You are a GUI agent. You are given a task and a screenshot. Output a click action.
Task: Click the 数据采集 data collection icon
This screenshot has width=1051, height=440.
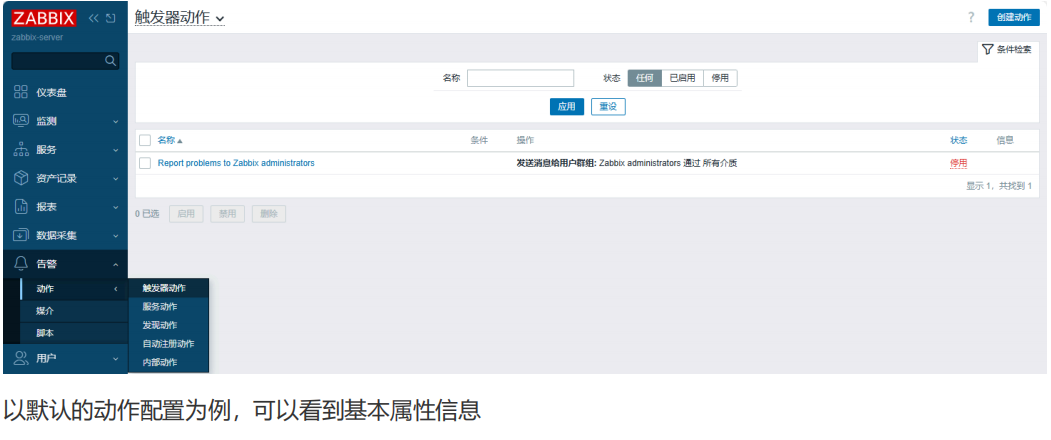pyautogui.click(x=21, y=235)
